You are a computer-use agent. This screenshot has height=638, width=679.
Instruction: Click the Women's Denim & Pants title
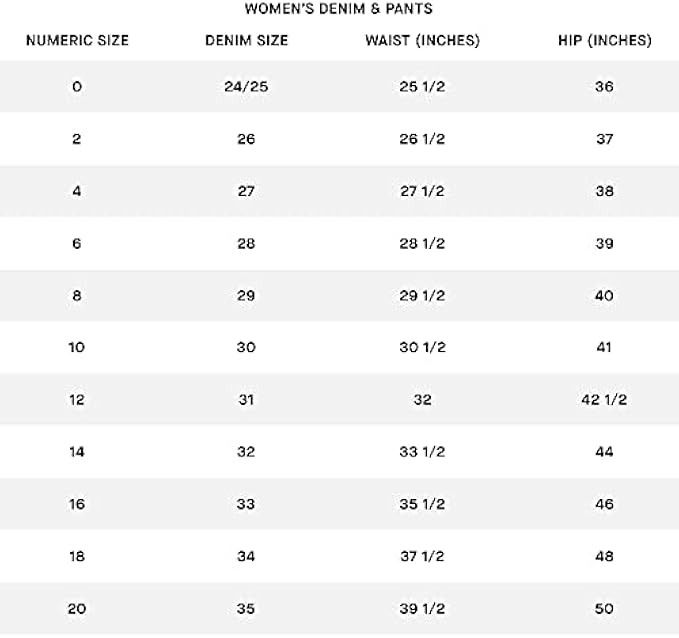(x=339, y=10)
